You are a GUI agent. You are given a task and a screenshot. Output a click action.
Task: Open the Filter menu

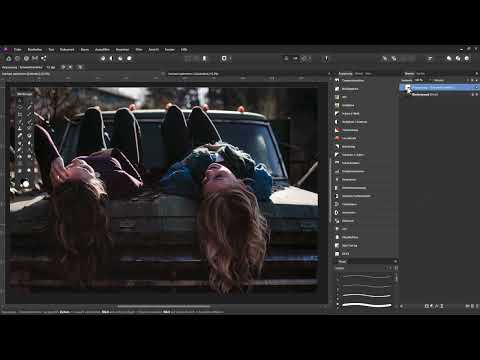click(x=139, y=49)
